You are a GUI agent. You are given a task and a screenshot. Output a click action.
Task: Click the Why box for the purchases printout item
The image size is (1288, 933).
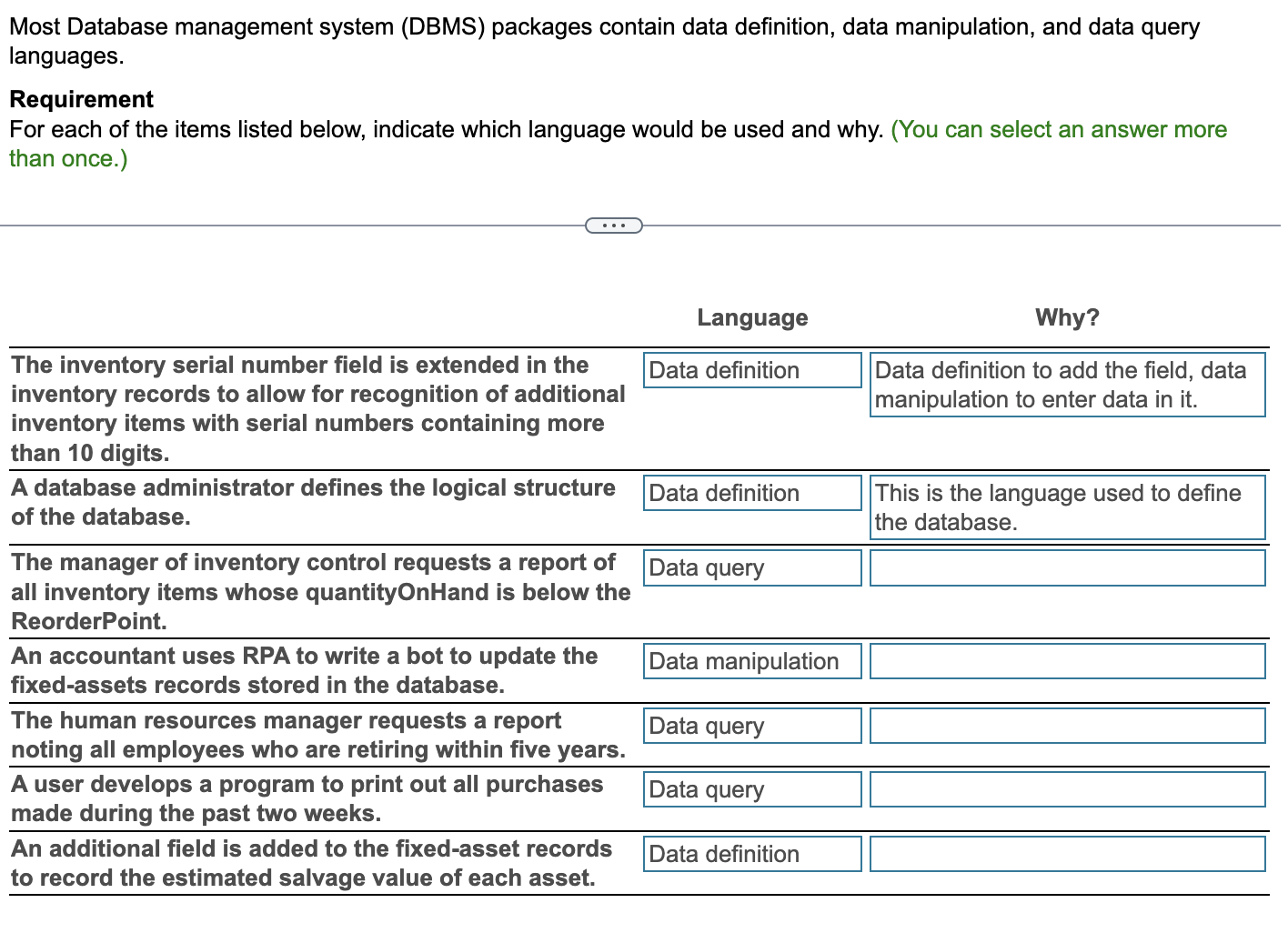pos(1066,788)
